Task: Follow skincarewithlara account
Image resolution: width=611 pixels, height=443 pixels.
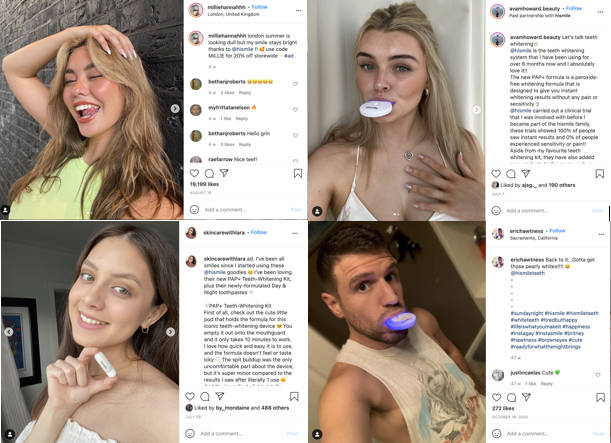Action: (259, 232)
